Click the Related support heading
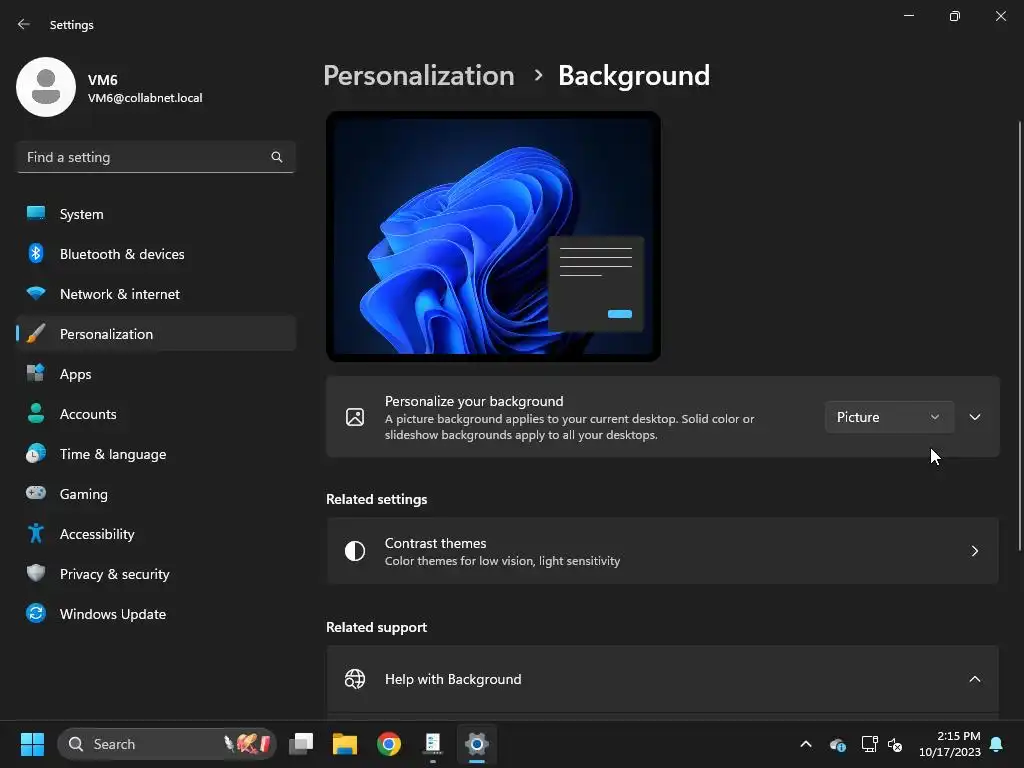This screenshot has width=1024, height=768. point(376,627)
